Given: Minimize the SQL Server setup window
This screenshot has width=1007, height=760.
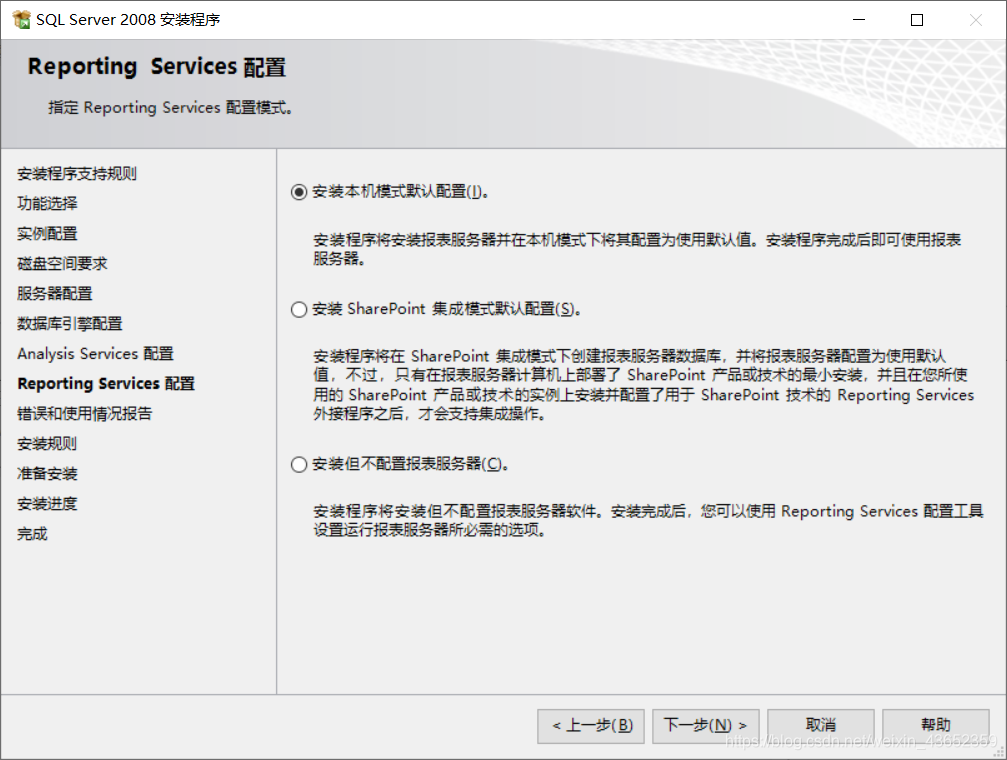Looking at the screenshot, I should [859, 20].
